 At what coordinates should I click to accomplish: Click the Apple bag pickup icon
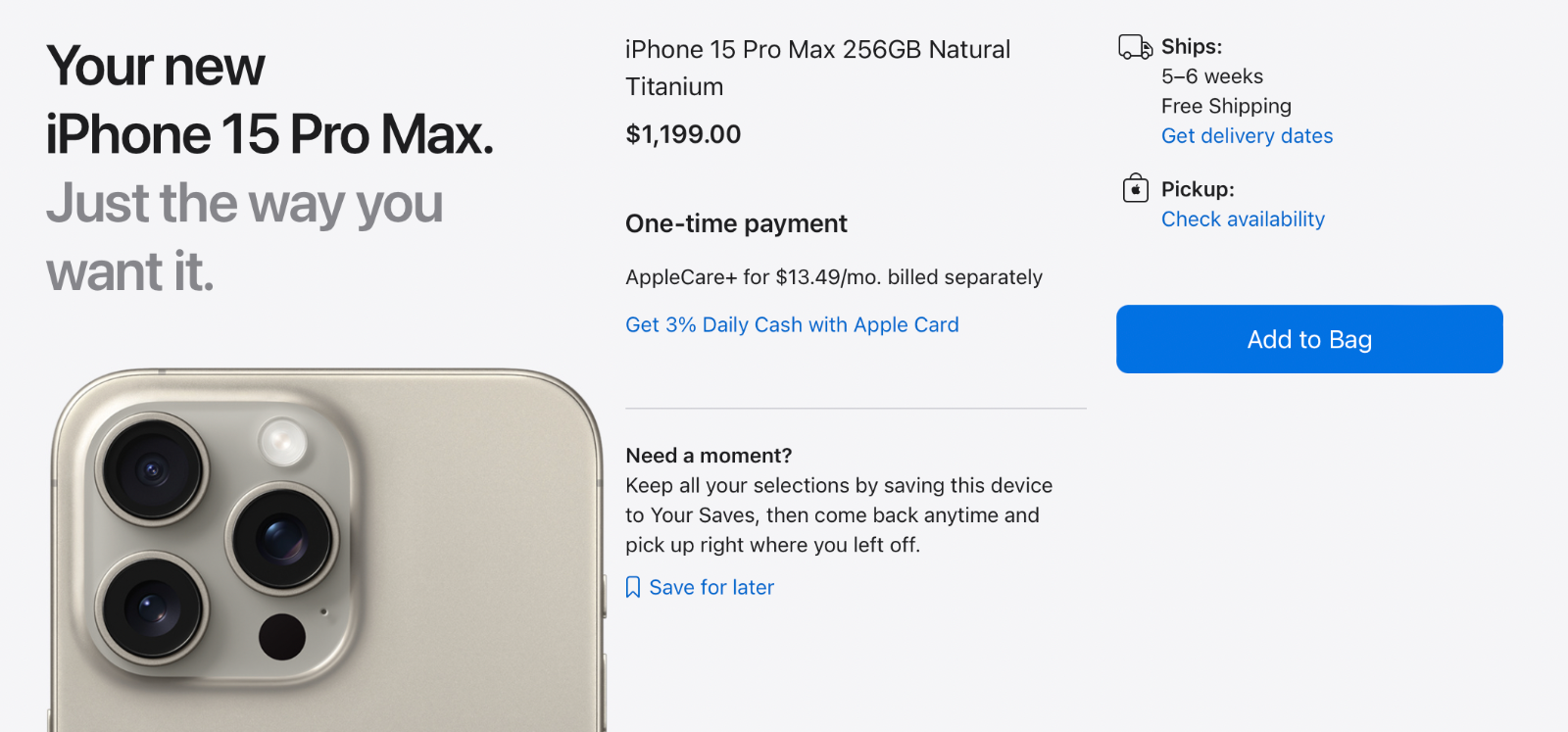1135,188
